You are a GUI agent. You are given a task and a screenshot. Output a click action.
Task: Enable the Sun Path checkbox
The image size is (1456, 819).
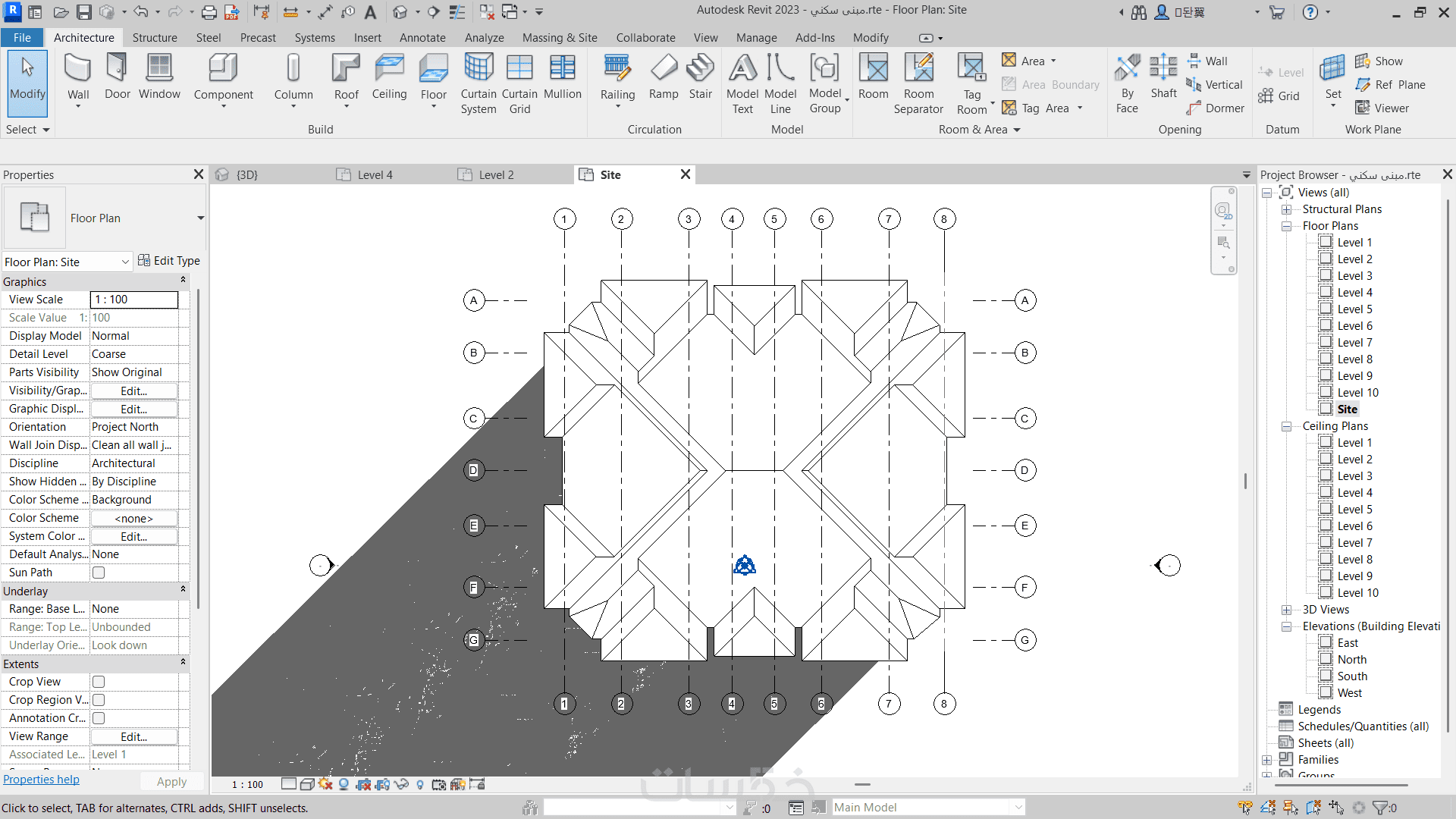[99, 573]
